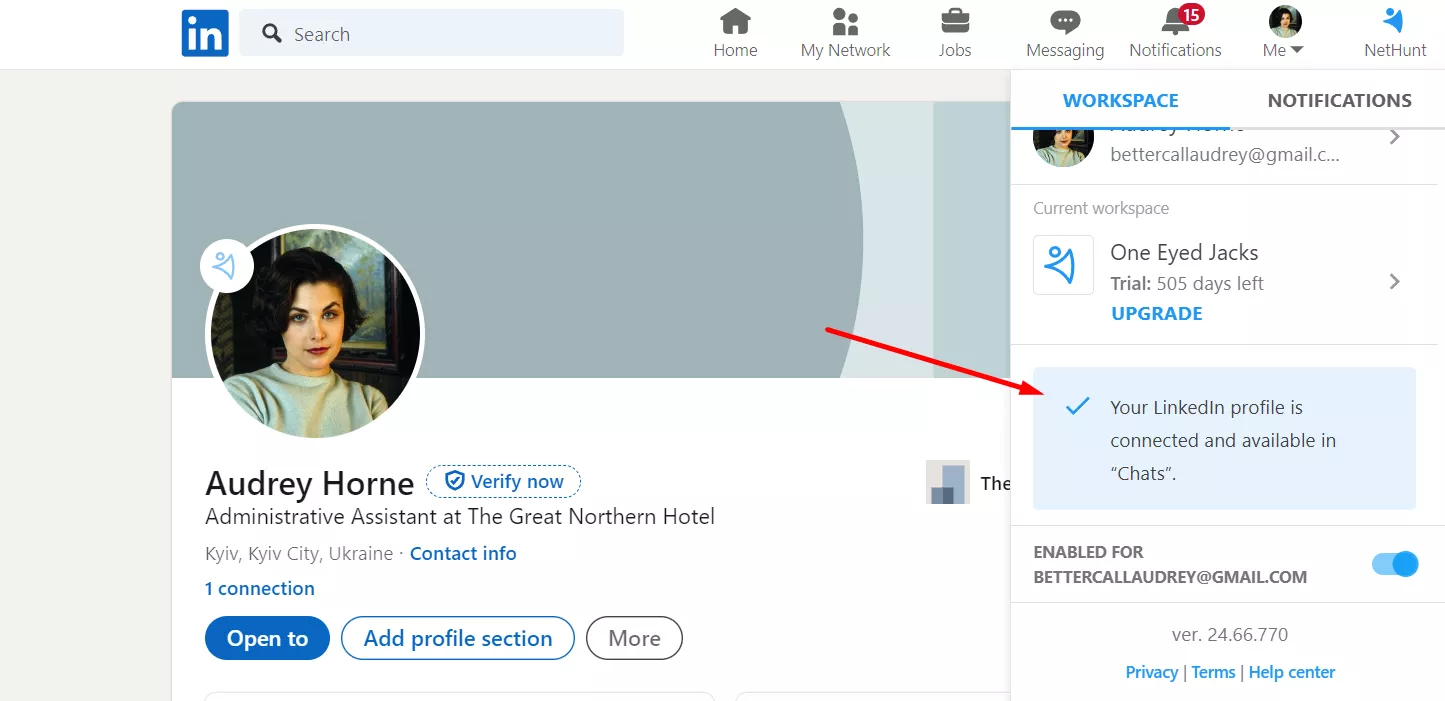
Task: Open the NetHunt extension icon in navbar
Action: (x=1395, y=33)
